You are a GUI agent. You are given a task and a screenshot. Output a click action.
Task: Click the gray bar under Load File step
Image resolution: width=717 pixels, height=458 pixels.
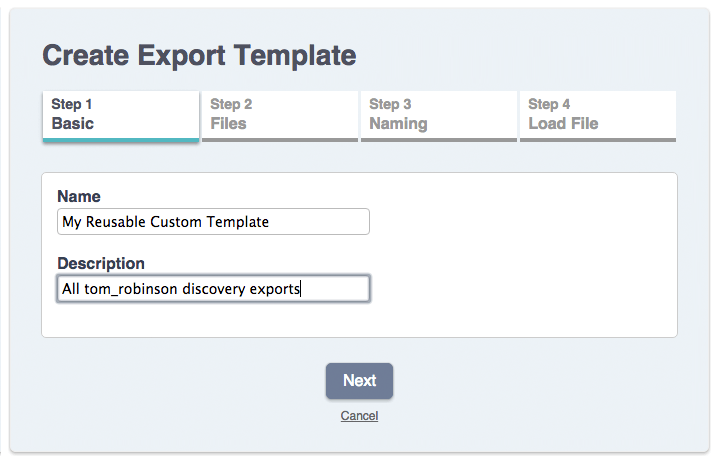(597, 140)
